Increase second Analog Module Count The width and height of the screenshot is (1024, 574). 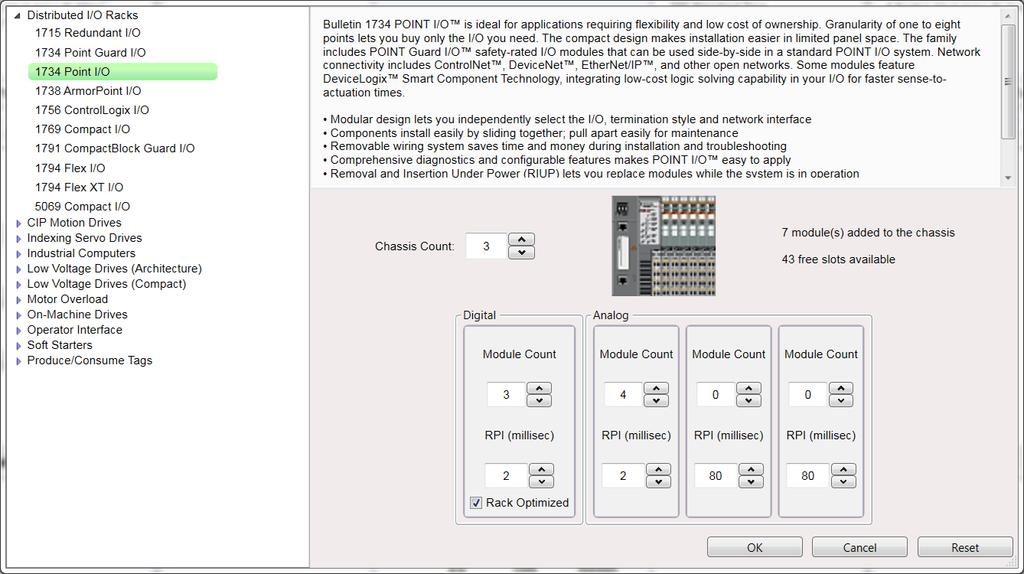[x=748, y=388]
